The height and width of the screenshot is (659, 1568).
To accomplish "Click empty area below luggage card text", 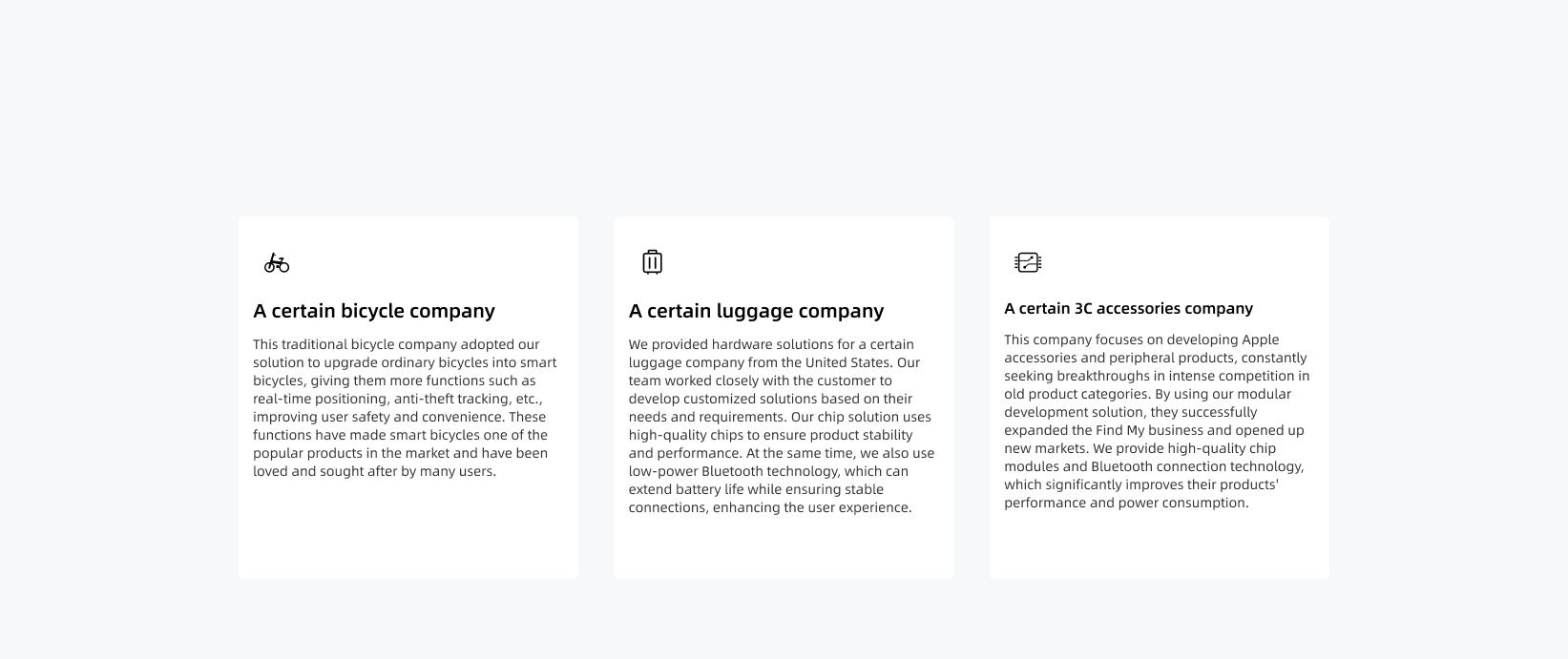I will (783, 547).
